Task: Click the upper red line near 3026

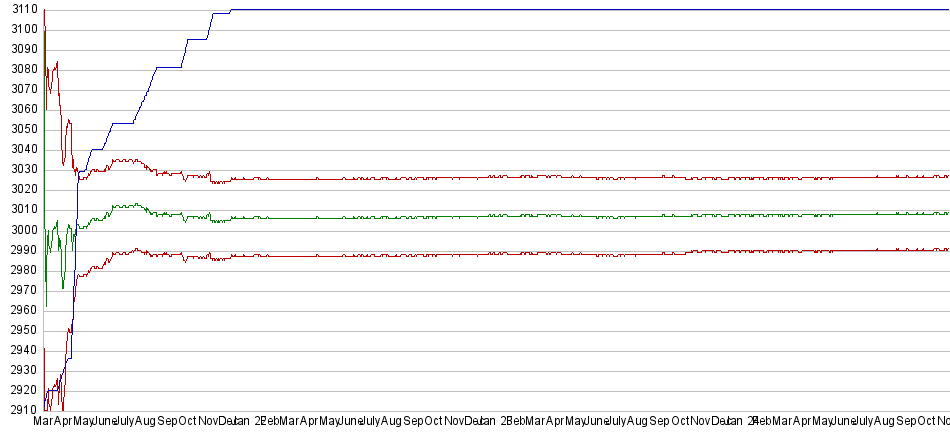Action: pyautogui.click(x=600, y=177)
